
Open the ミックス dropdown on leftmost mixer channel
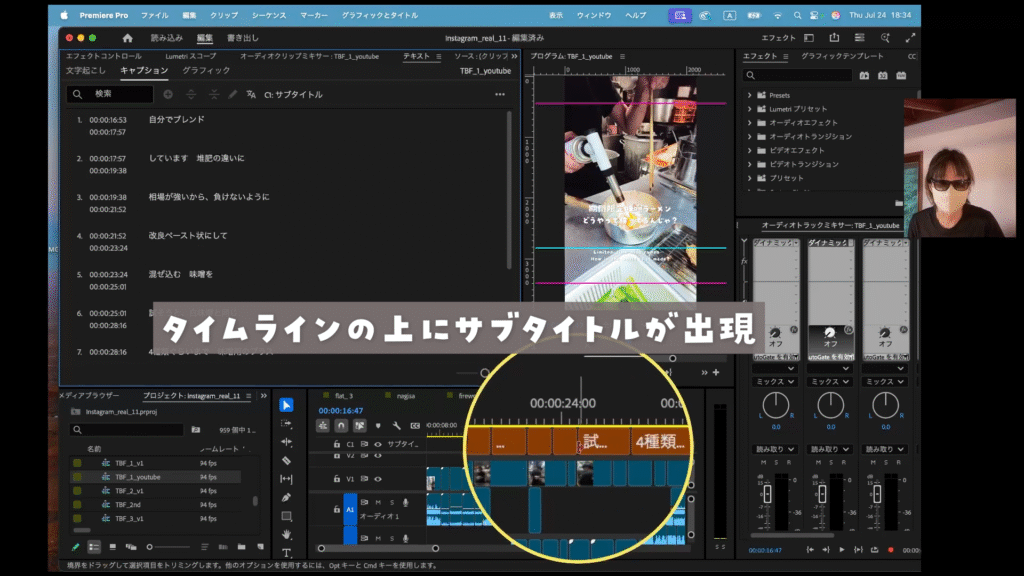coord(775,381)
